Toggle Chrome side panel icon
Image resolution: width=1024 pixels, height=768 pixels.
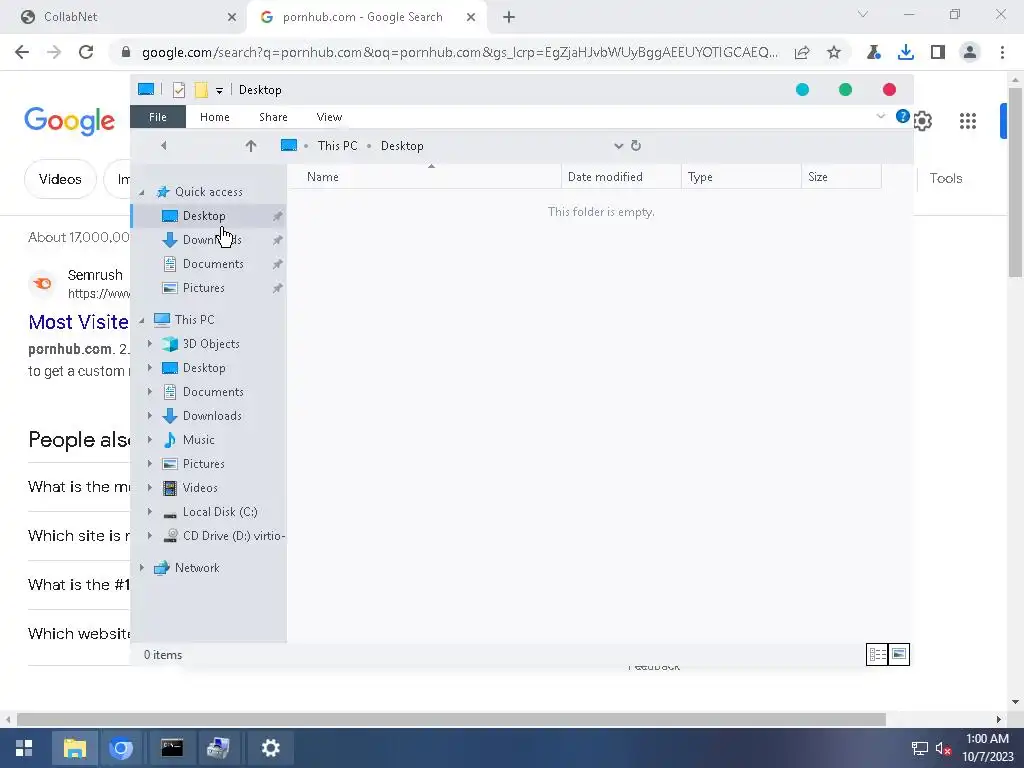pyautogui.click(x=938, y=52)
